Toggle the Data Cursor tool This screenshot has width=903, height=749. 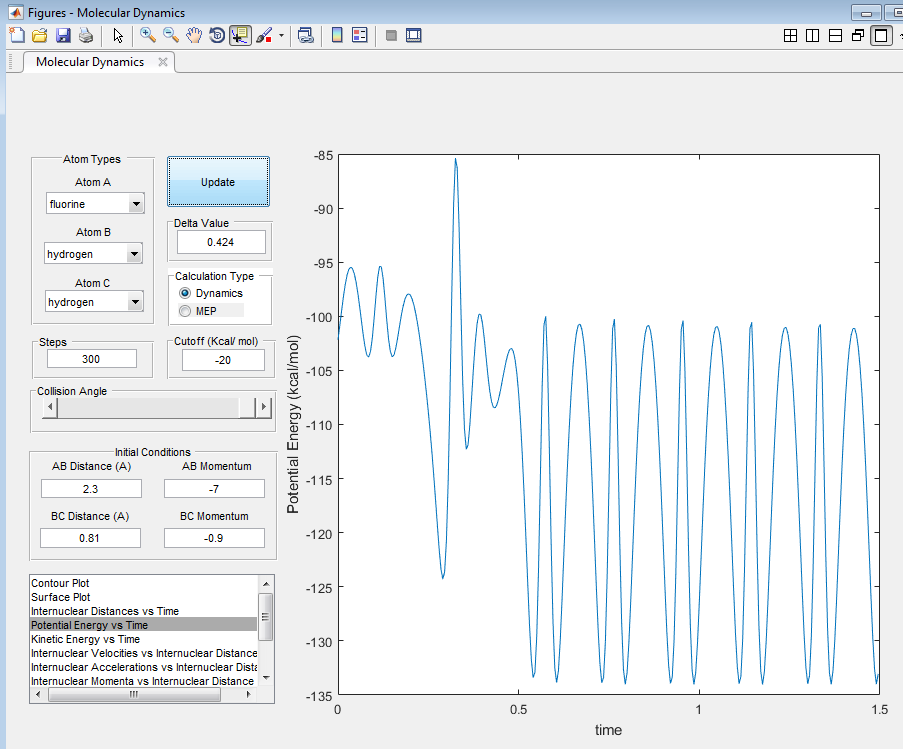pos(240,36)
